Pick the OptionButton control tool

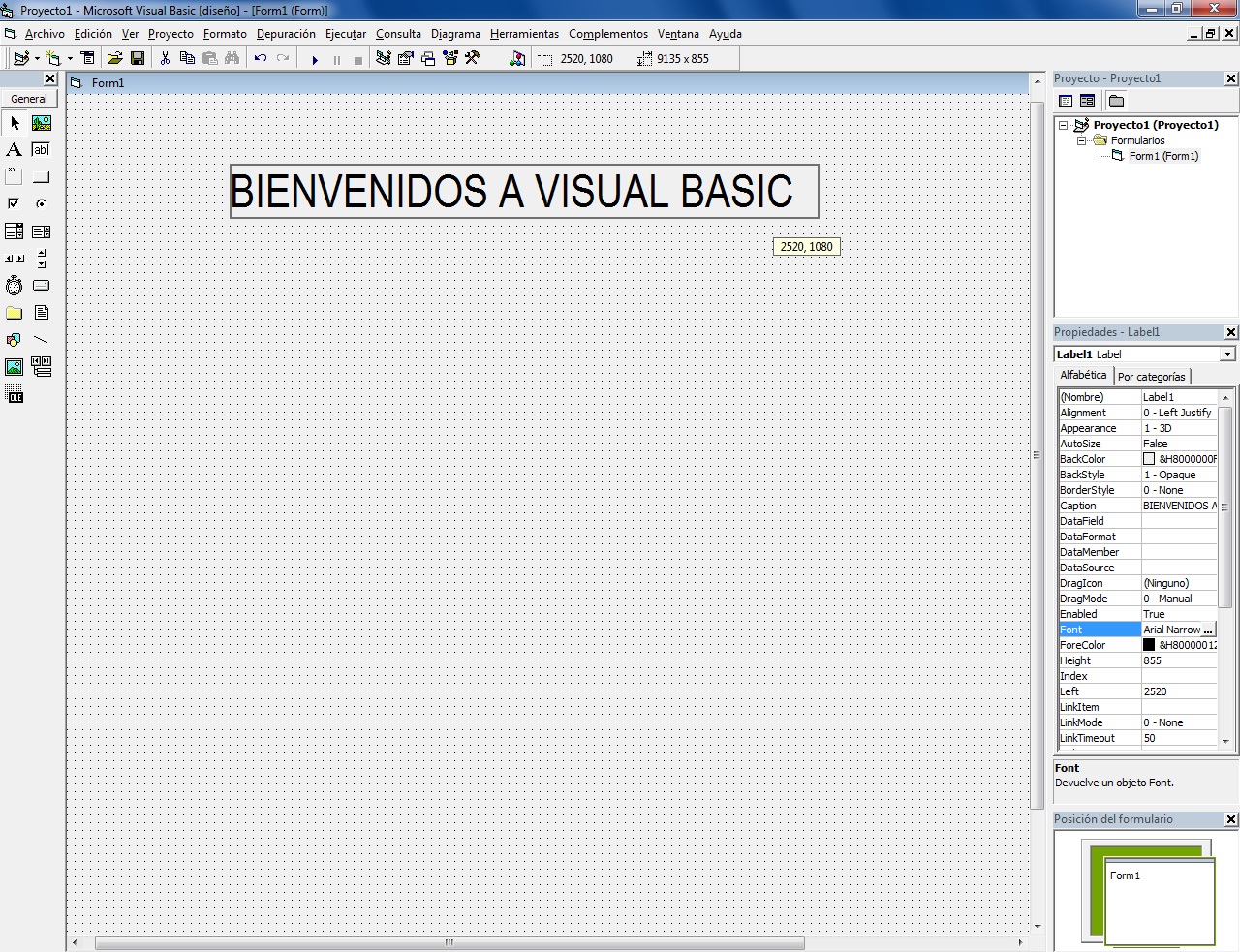(42, 204)
